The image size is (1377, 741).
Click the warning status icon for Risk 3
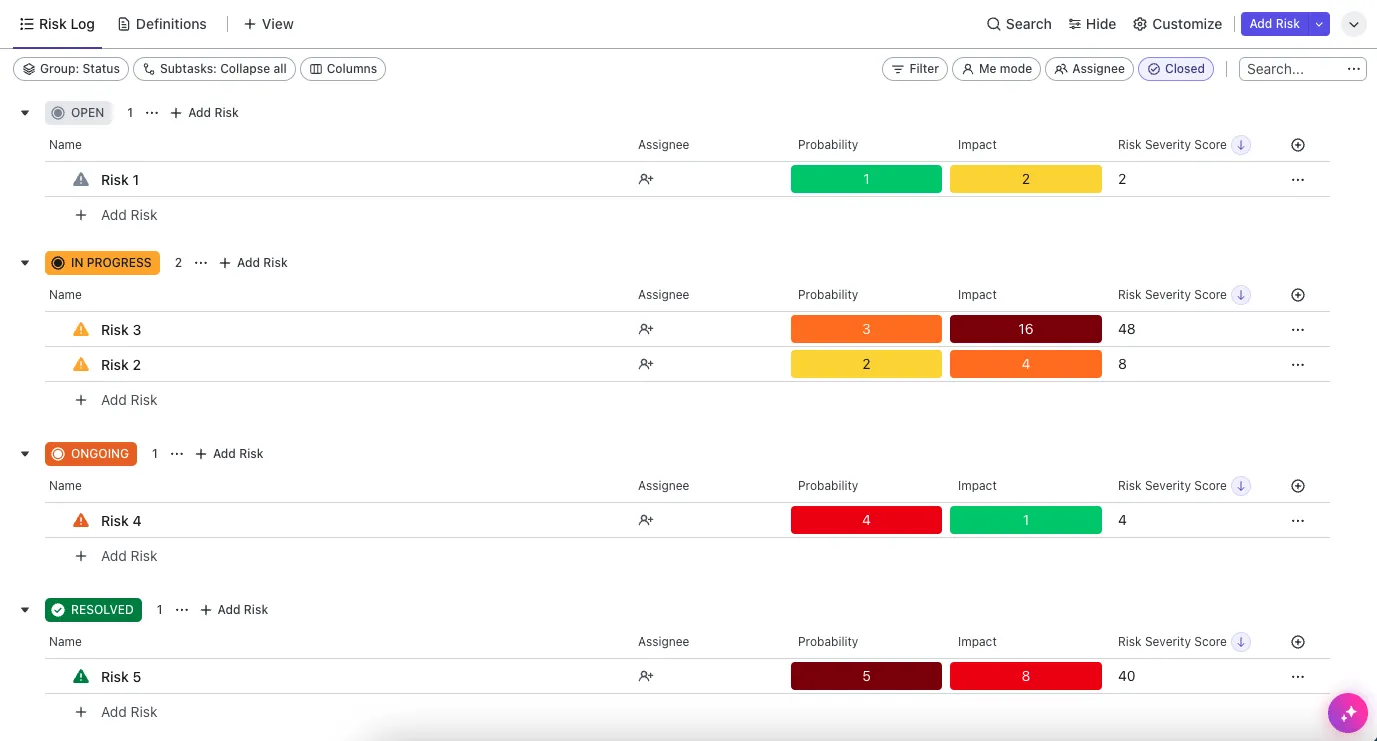point(81,329)
